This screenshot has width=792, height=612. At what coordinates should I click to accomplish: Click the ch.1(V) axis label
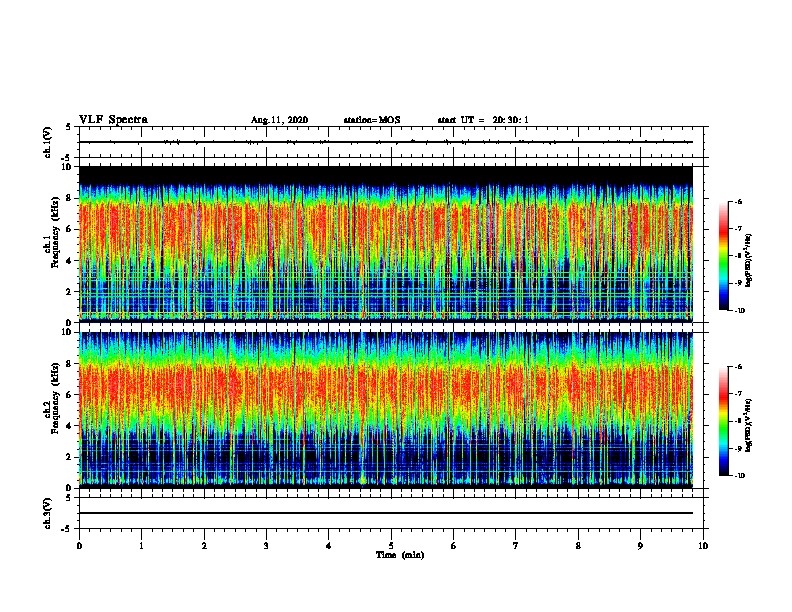click(47, 142)
